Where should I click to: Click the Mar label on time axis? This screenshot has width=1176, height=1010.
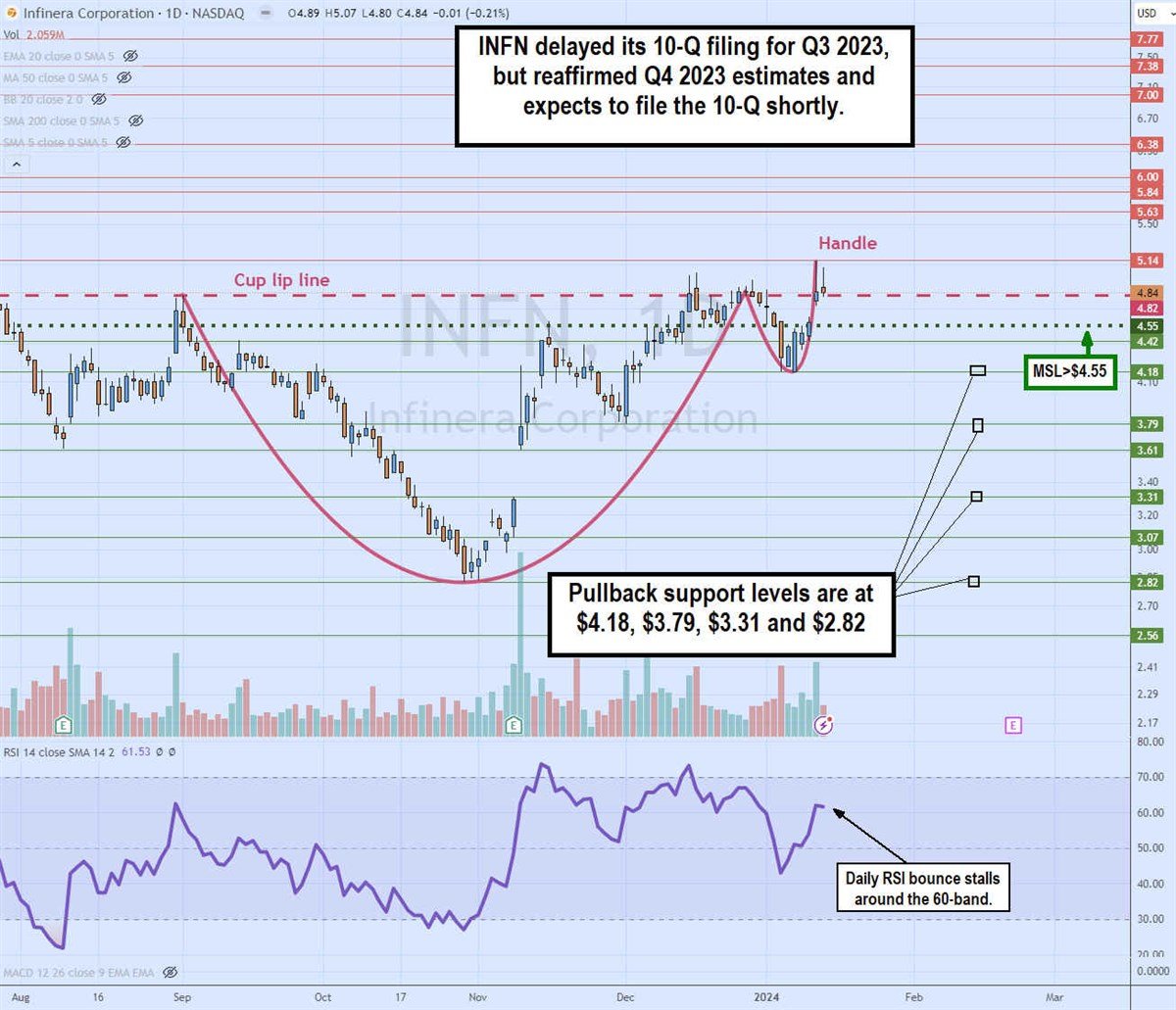pos(1054,997)
